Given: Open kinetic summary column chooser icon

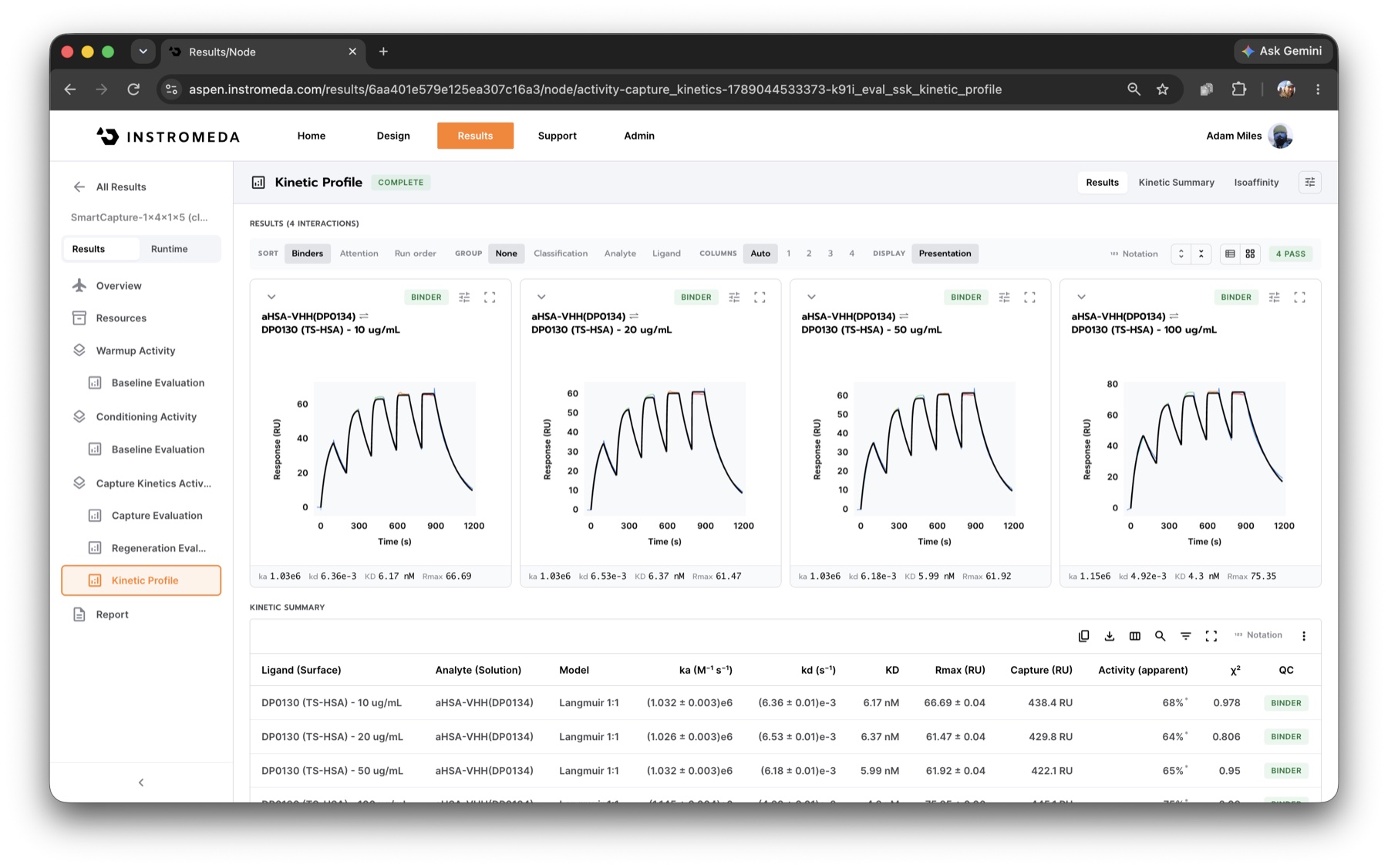Looking at the screenshot, I should [1134, 636].
